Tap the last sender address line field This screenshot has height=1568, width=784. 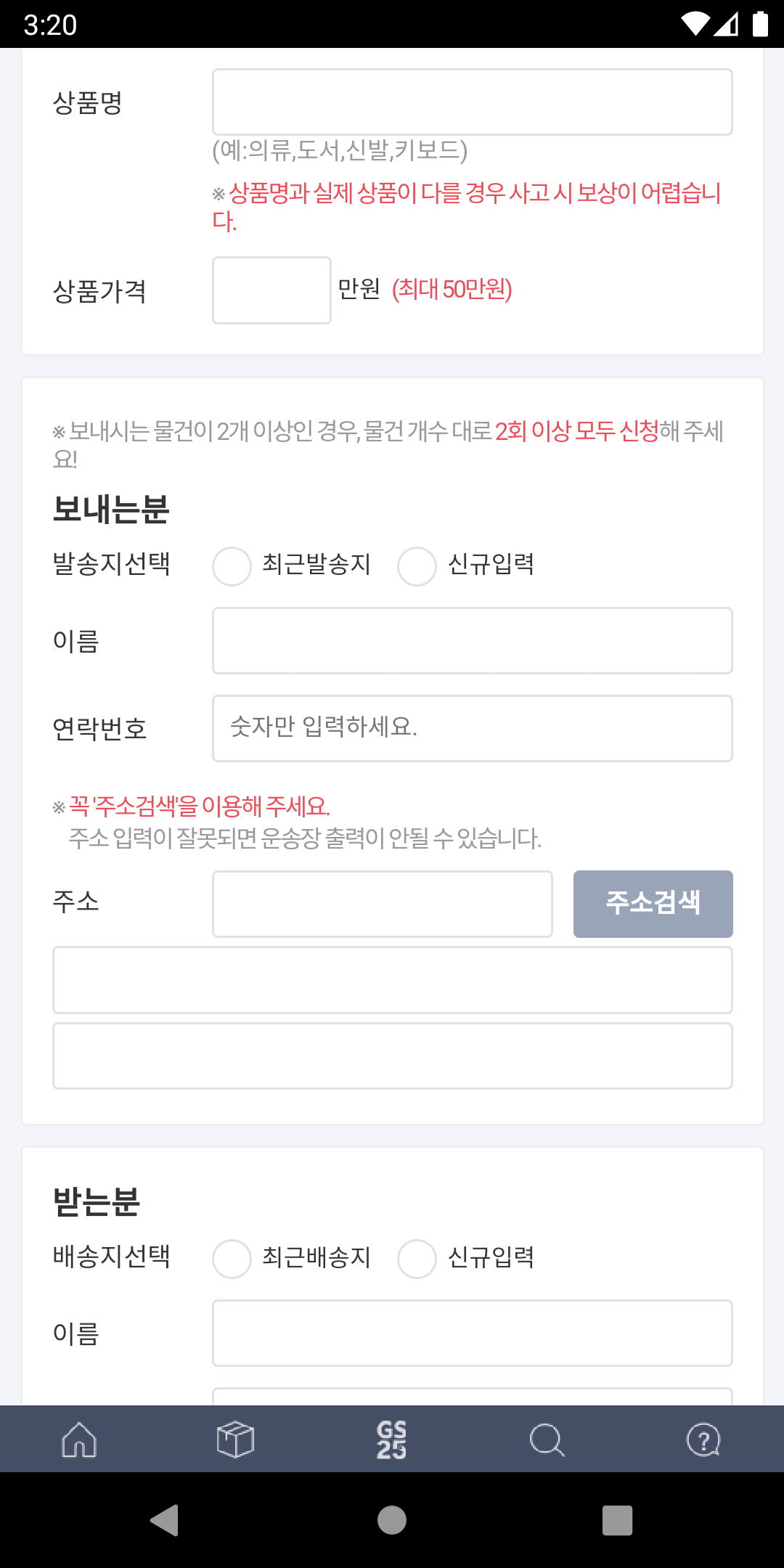(x=392, y=1055)
